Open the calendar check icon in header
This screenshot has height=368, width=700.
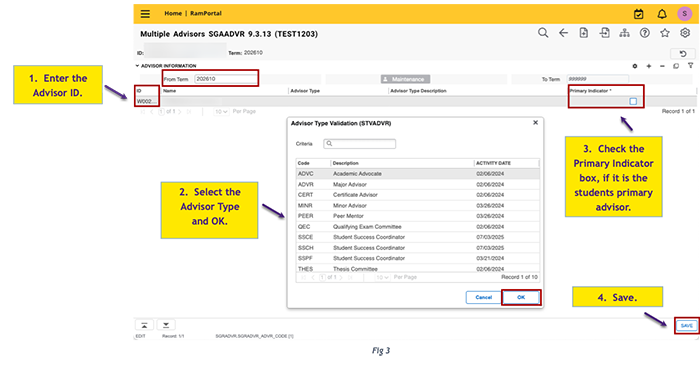coord(638,14)
